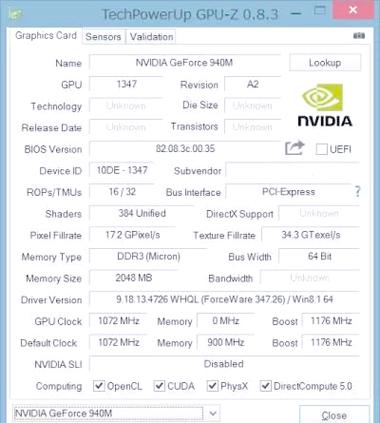
Task: Click the Texture Fillrate value 34.3 GTexel/s
Action: (x=311, y=235)
